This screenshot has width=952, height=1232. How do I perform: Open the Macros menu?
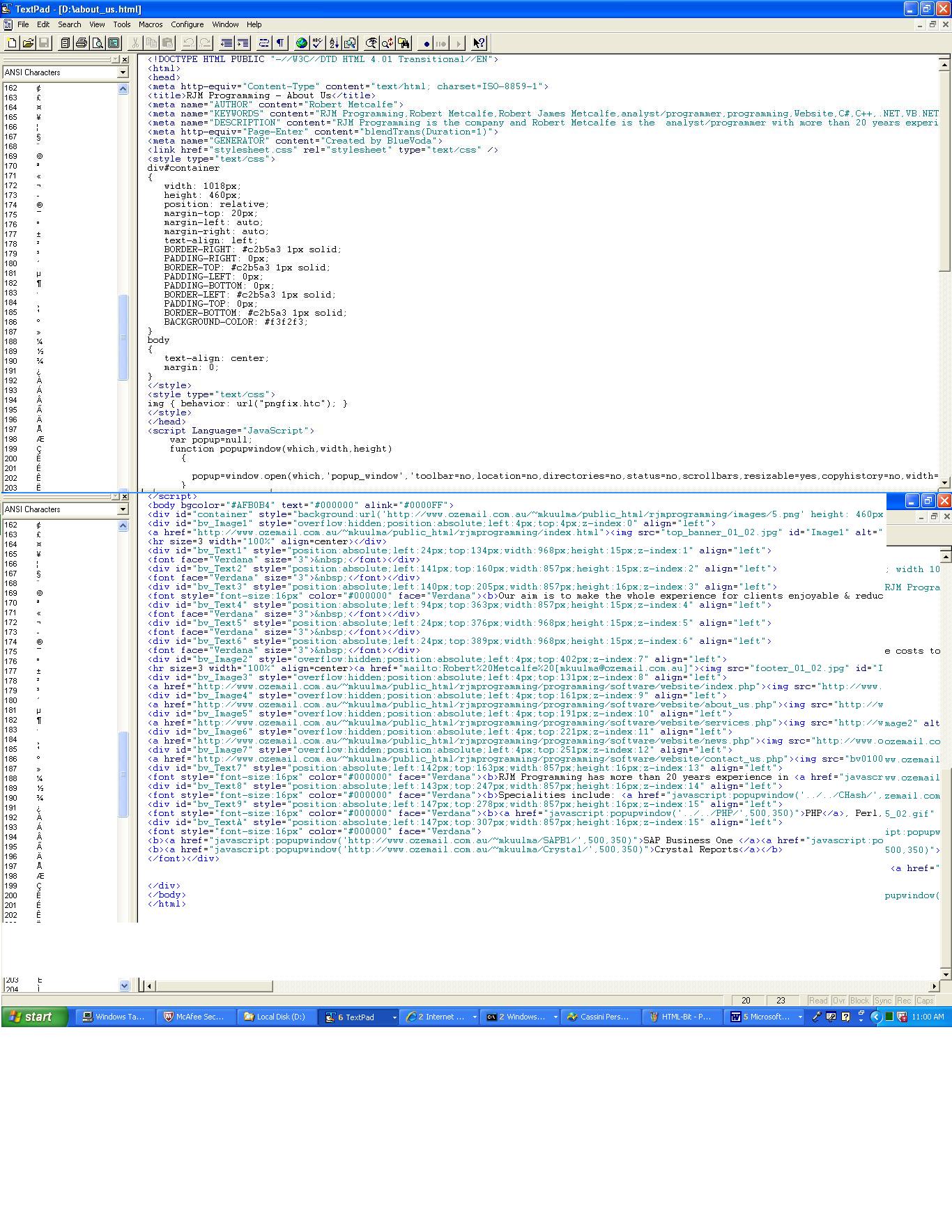tap(151, 24)
